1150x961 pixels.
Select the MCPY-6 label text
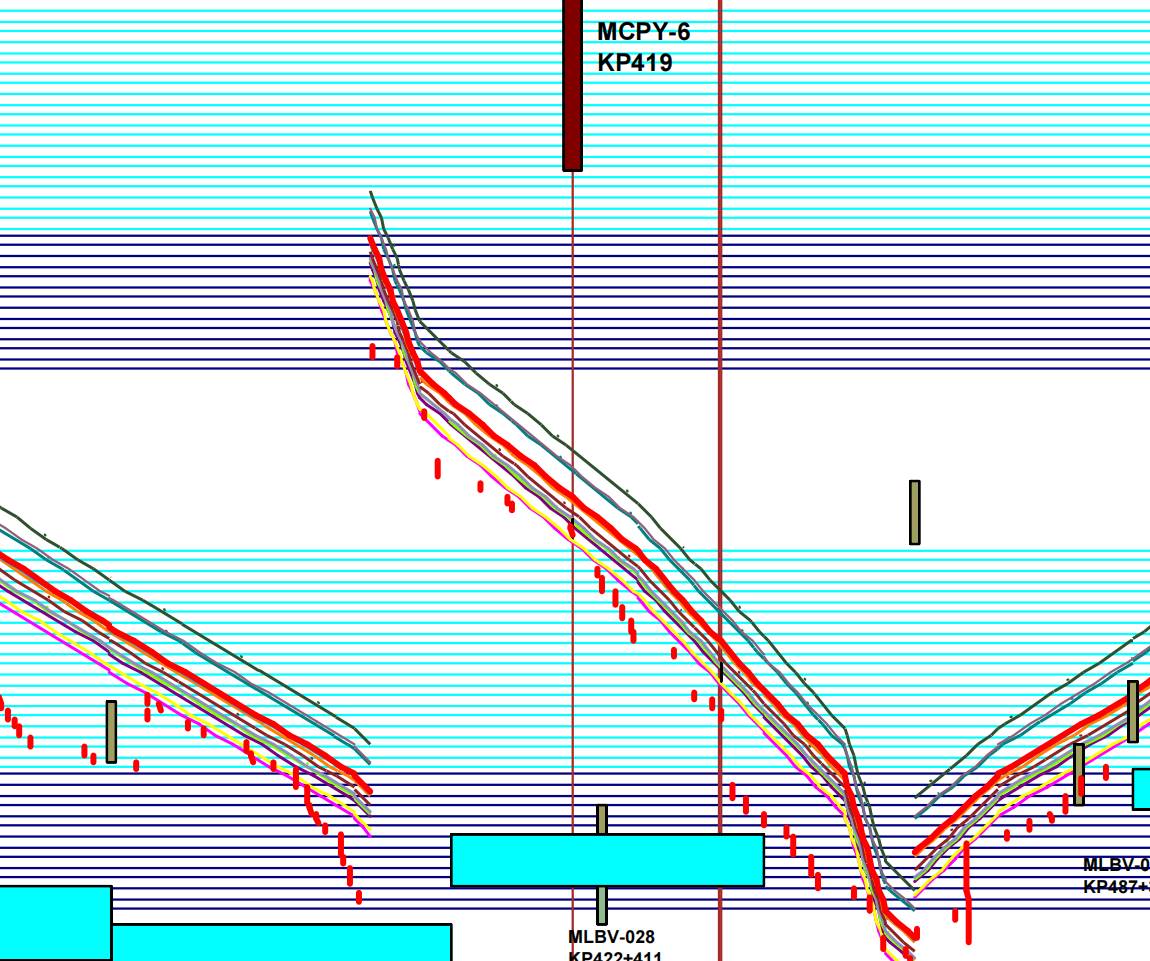[x=643, y=32]
